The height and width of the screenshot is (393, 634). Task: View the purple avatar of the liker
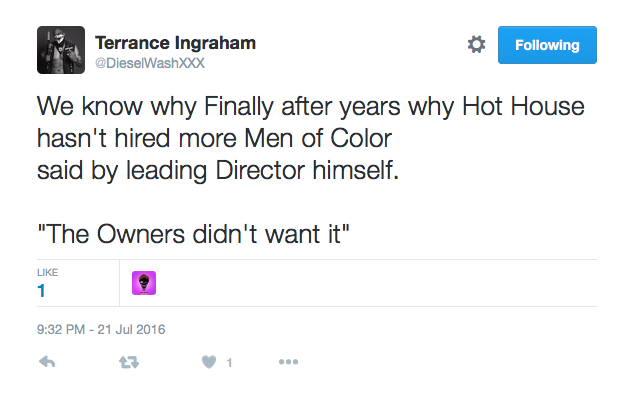point(144,283)
